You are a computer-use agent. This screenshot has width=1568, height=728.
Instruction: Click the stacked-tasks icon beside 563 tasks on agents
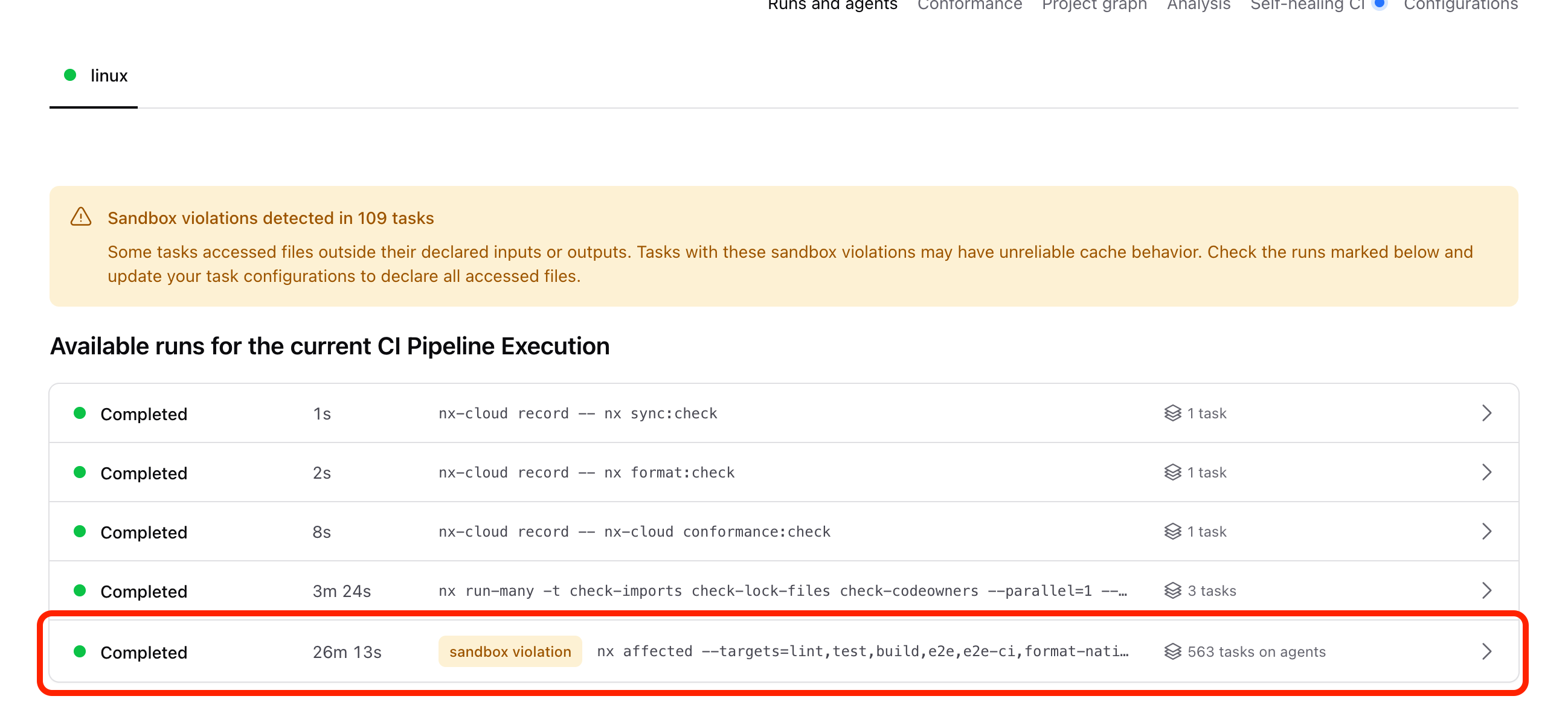(x=1172, y=651)
